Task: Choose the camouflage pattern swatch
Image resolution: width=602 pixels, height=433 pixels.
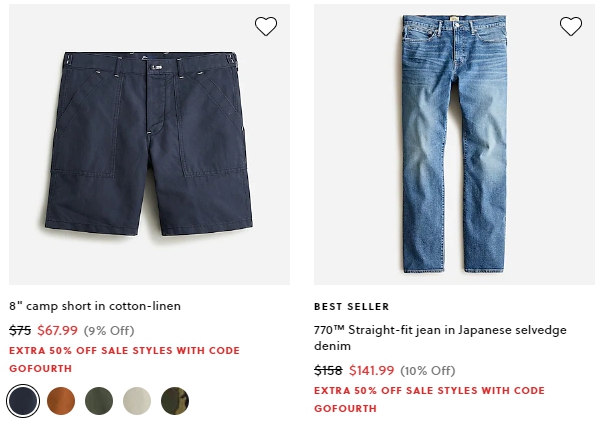Action: [x=175, y=401]
